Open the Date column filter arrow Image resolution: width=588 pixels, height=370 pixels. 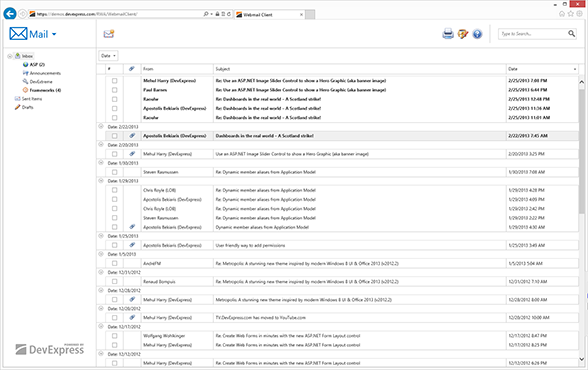point(574,69)
